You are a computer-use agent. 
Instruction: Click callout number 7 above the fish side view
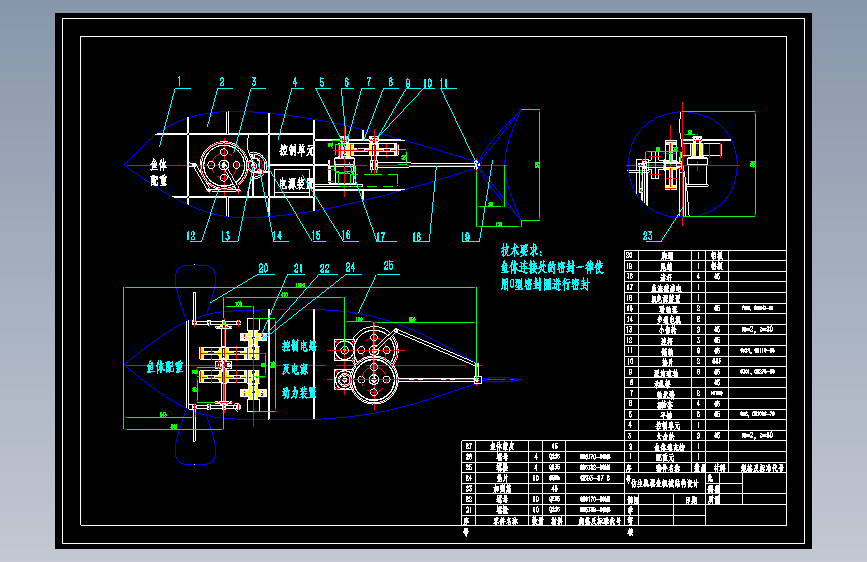[369, 82]
